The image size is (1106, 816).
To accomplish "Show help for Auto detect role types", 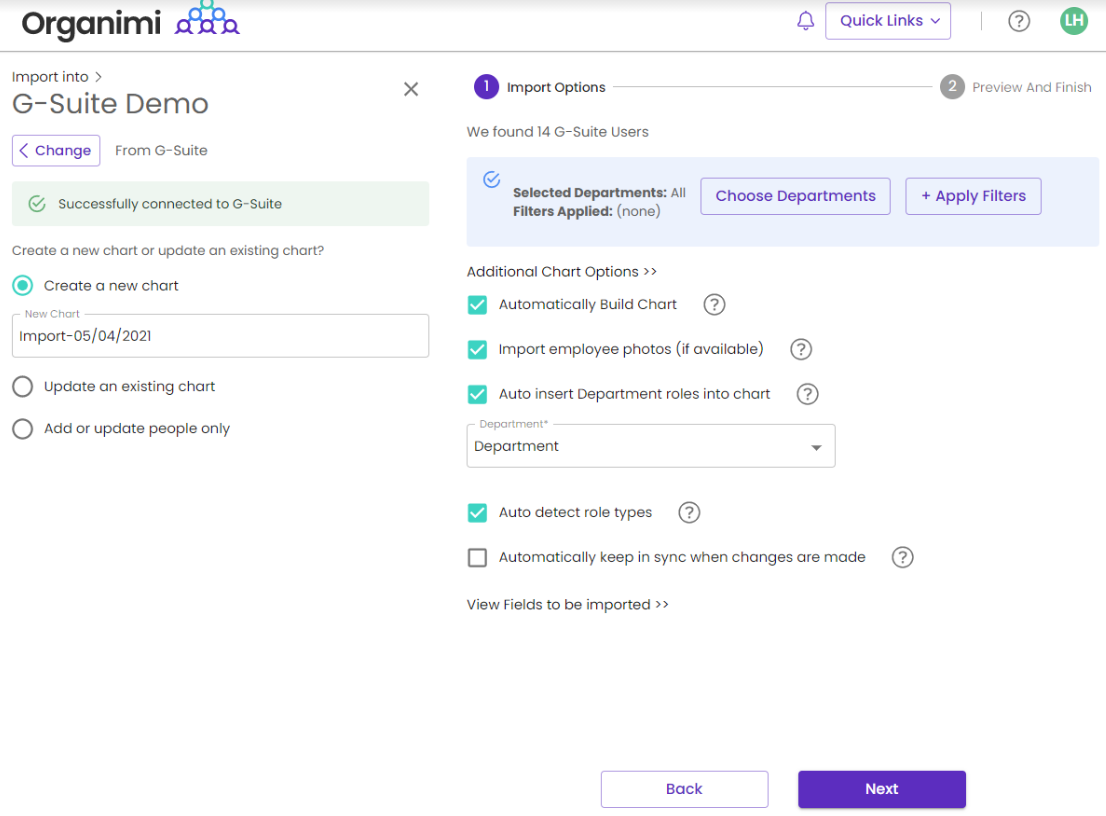I will click(689, 513).
